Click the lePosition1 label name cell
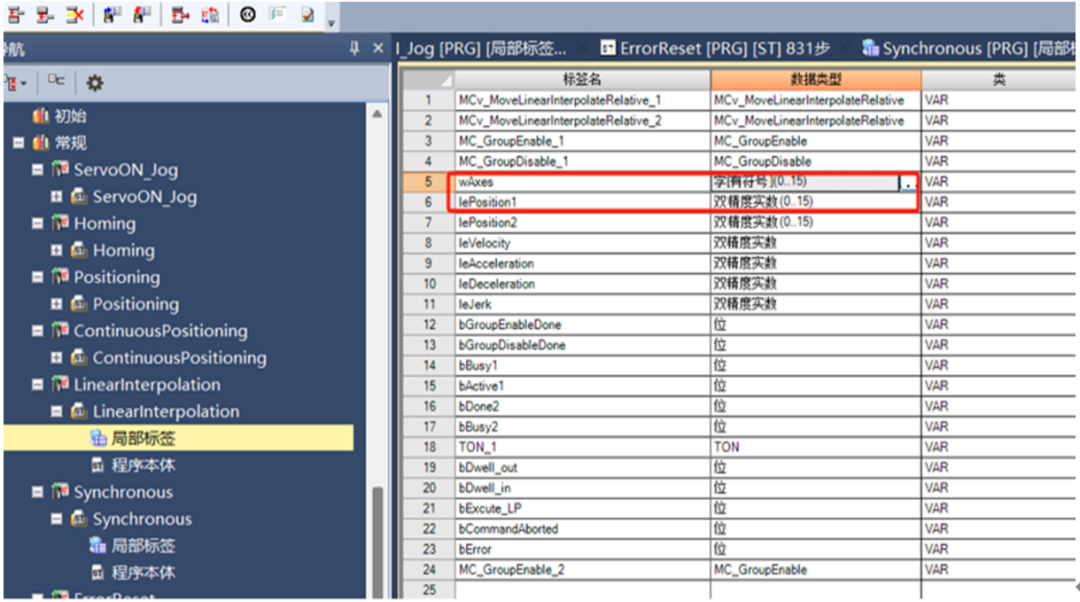The image size is (1080, 602). tap(582, 202)
